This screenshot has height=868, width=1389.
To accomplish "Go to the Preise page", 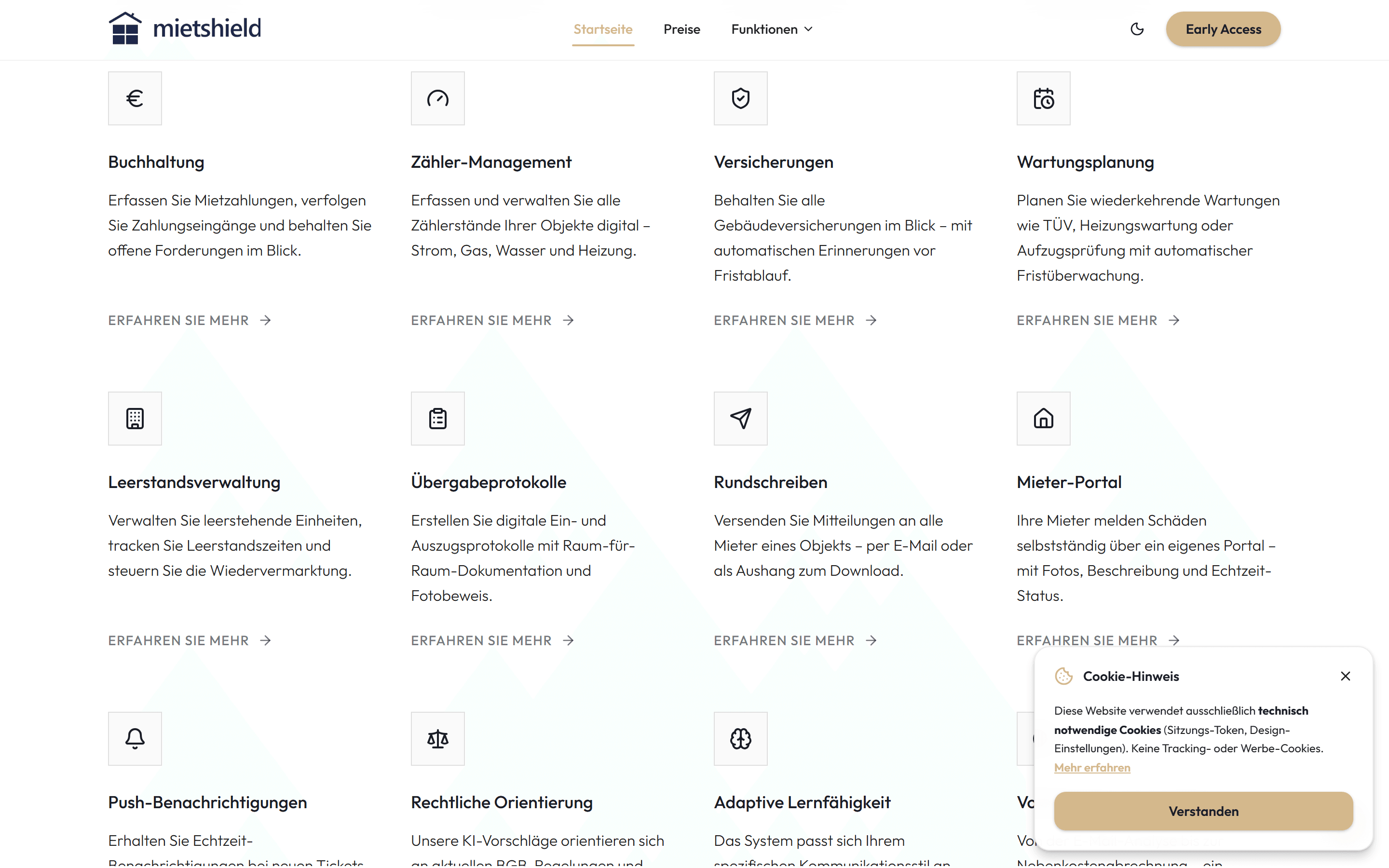I will (681, 29).
